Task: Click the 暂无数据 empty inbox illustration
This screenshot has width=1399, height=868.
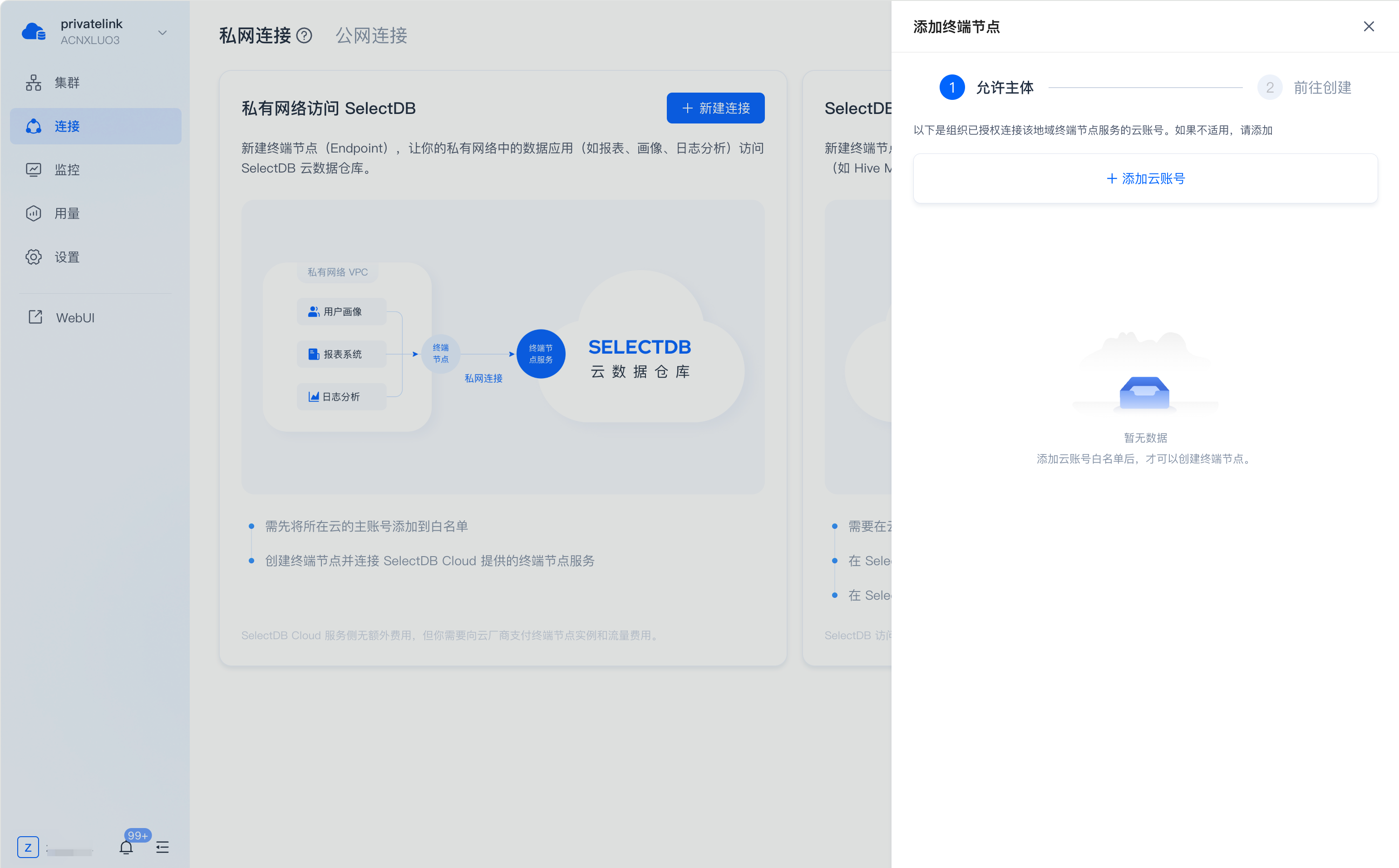Action: point(1145,373)
